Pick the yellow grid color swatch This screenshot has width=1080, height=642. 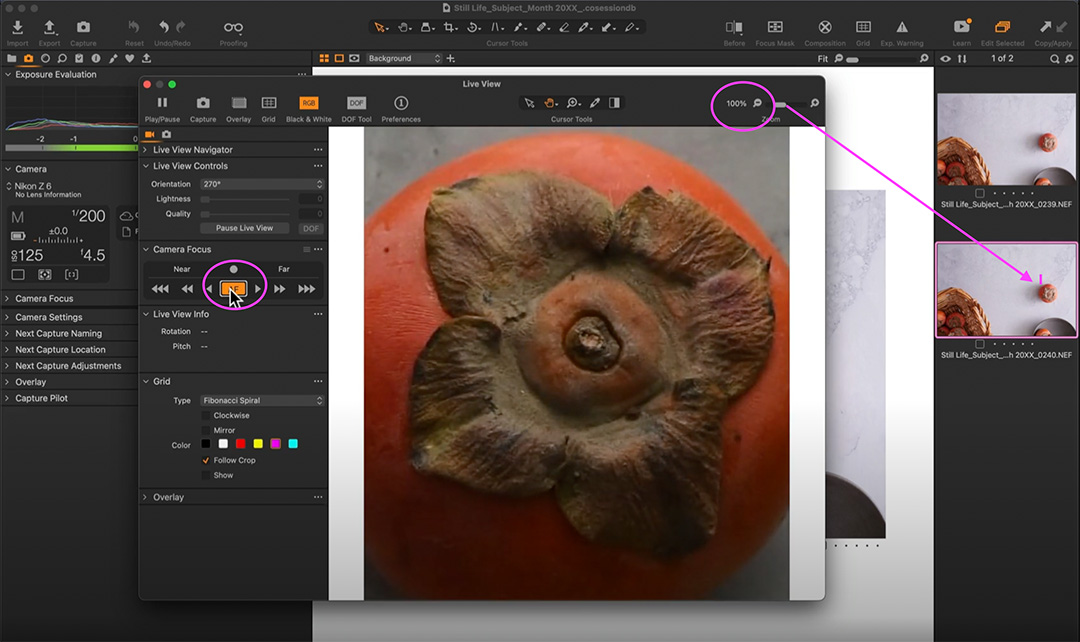coord(258,444)
